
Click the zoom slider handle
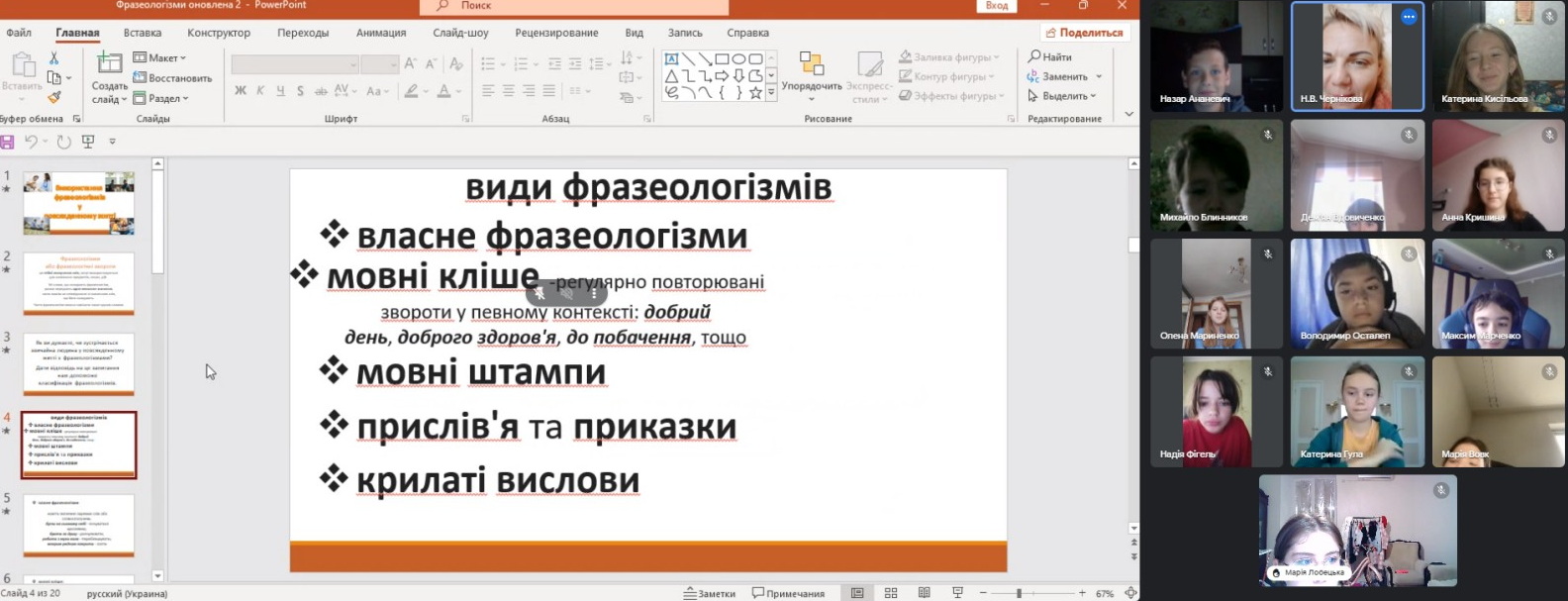tap(1019, 593)
